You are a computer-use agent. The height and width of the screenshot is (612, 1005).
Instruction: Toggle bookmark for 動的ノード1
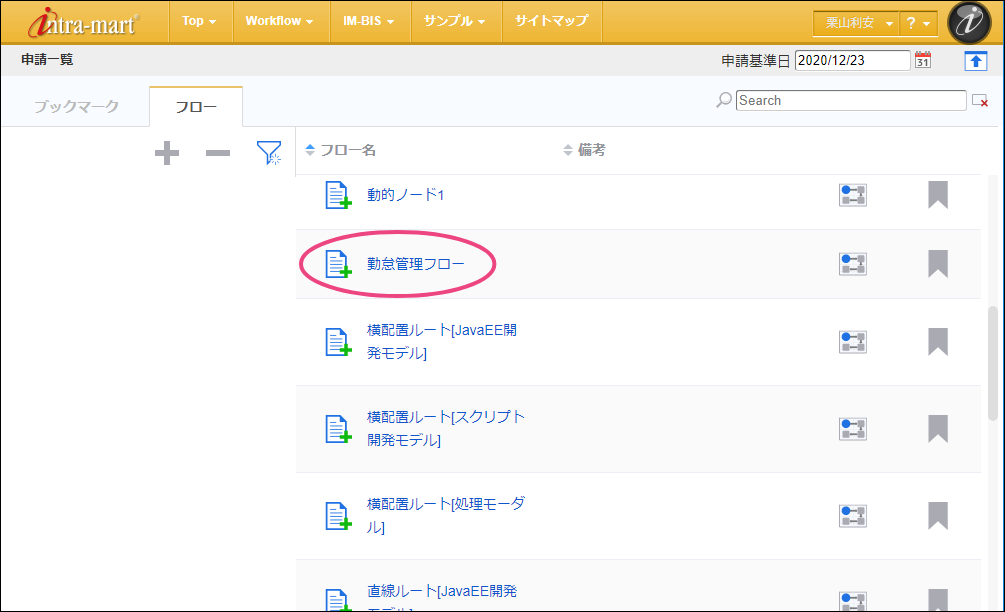(x=937, y=195)
